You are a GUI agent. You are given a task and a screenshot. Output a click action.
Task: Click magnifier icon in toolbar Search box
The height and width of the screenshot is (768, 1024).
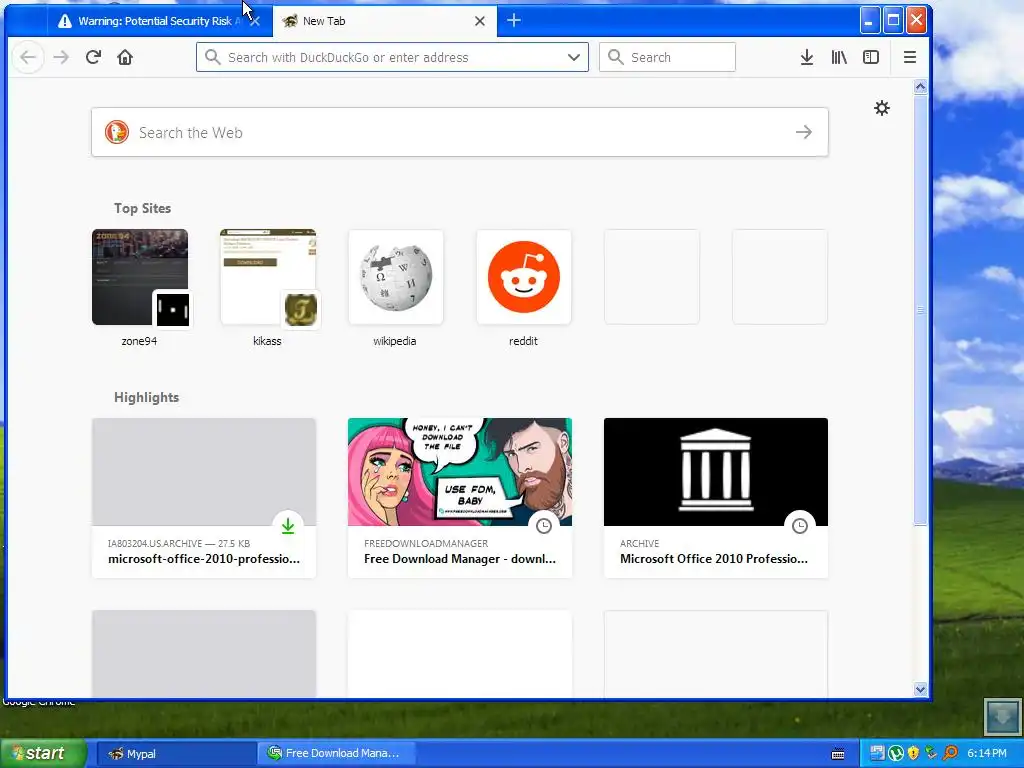[x=615, y=57]
